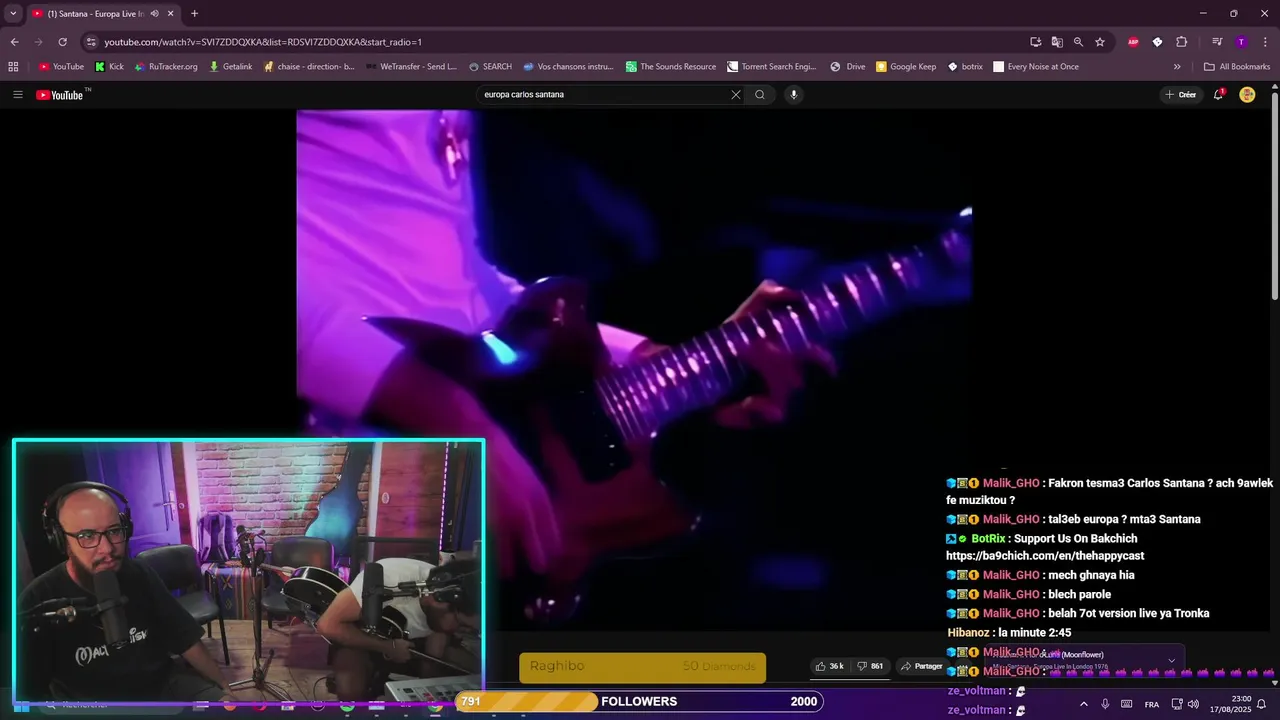Show more bookmarks chevron
Screen dimensions: 1280x720
pos(1177,67)
